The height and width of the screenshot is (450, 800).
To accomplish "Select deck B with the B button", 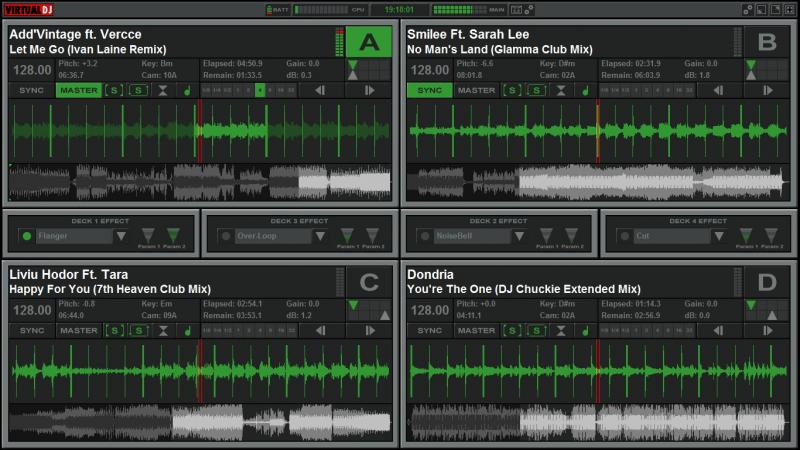I will [x=767, y=42].
